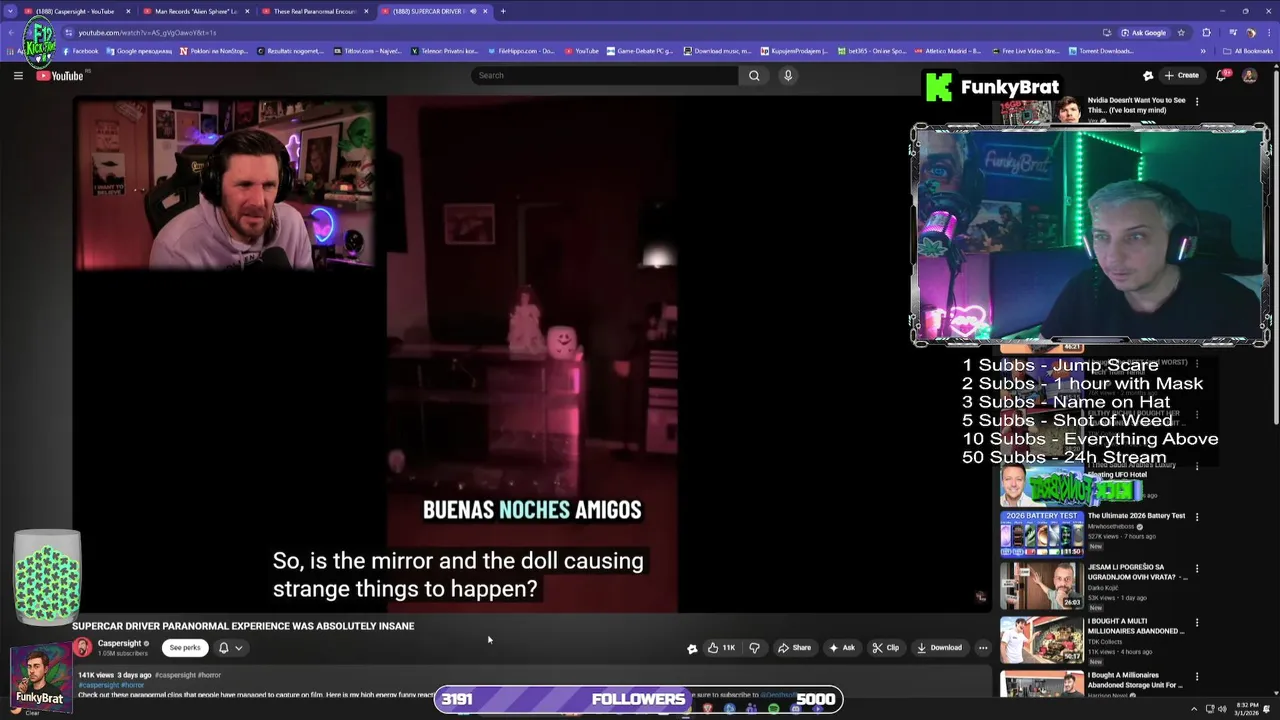Start voice search with the microphone
The width and height of the screenshot is (1280, 720).
[x=788, y=75]
